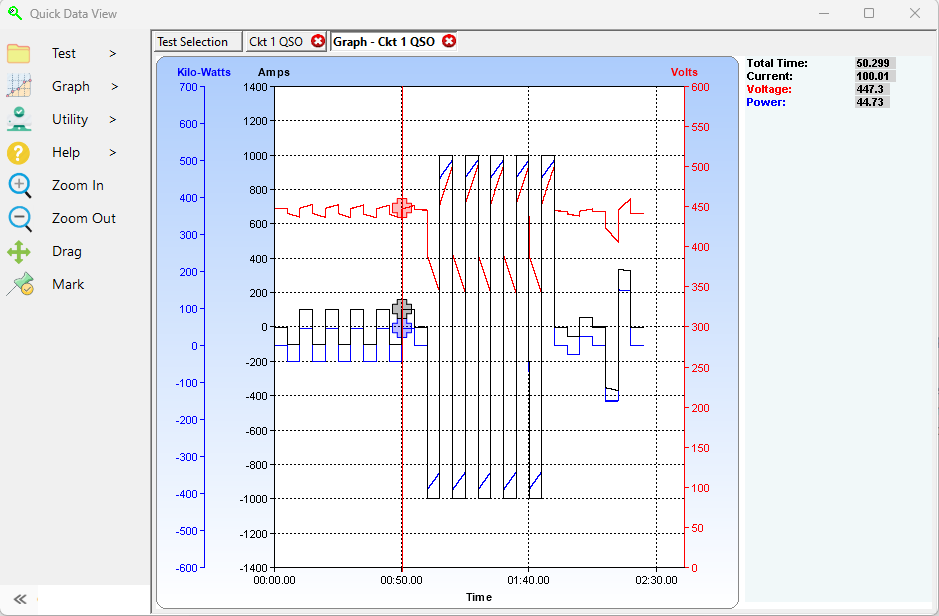Select the Zoom Out magnifier tool
Screen dimensions: 939x616
(19, 218)
